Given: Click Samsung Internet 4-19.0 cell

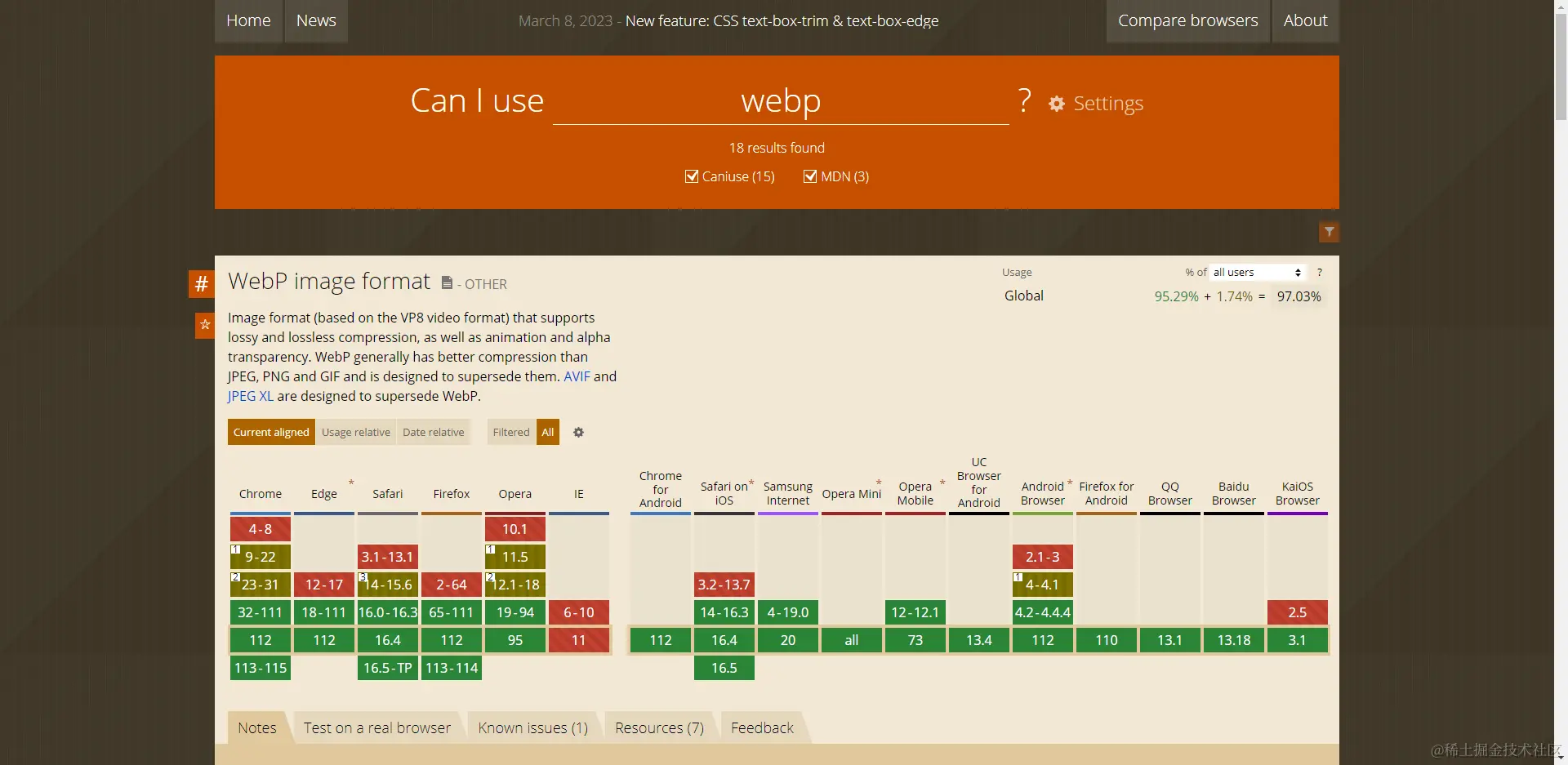Looking at the screenshot, I should pyautogui.click(x=788, y=612).
